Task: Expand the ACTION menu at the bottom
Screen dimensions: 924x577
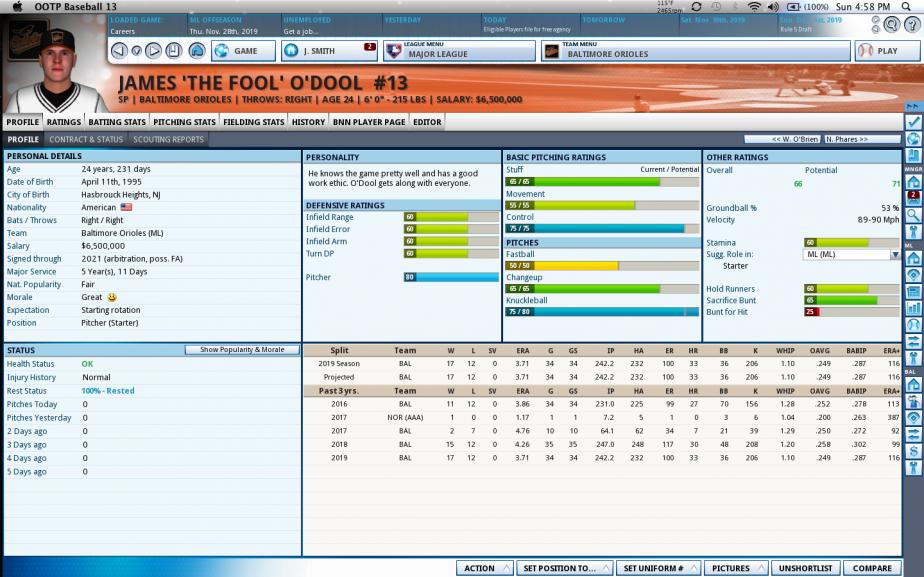Action: (x=485, y=568)
